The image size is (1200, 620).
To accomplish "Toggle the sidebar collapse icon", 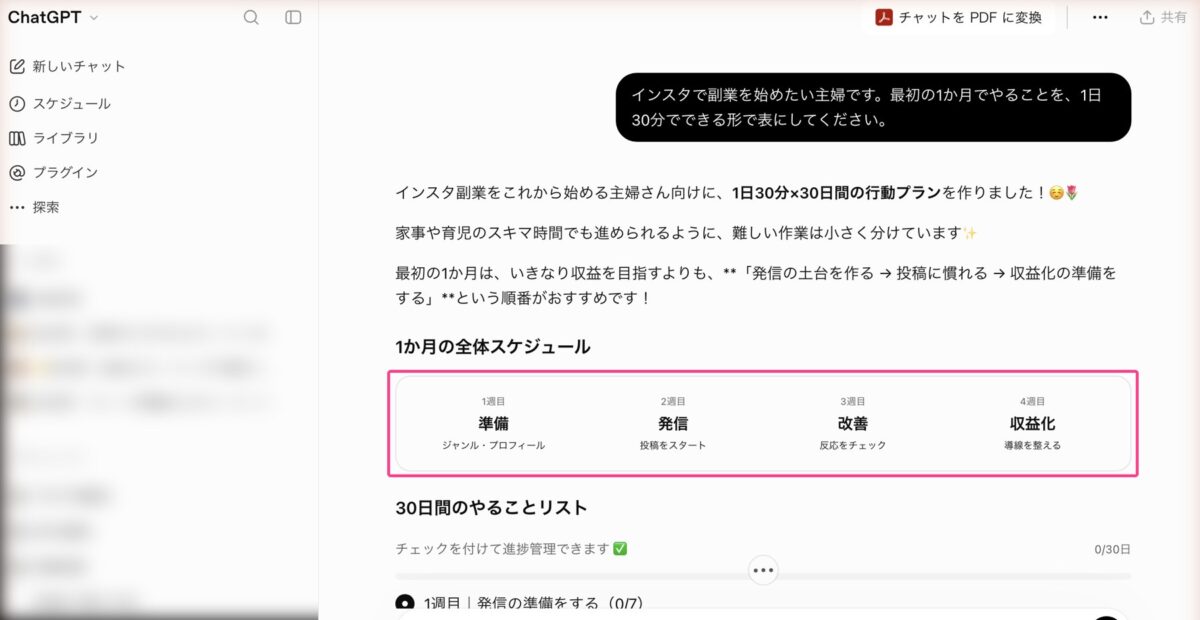I will point(293,17).
